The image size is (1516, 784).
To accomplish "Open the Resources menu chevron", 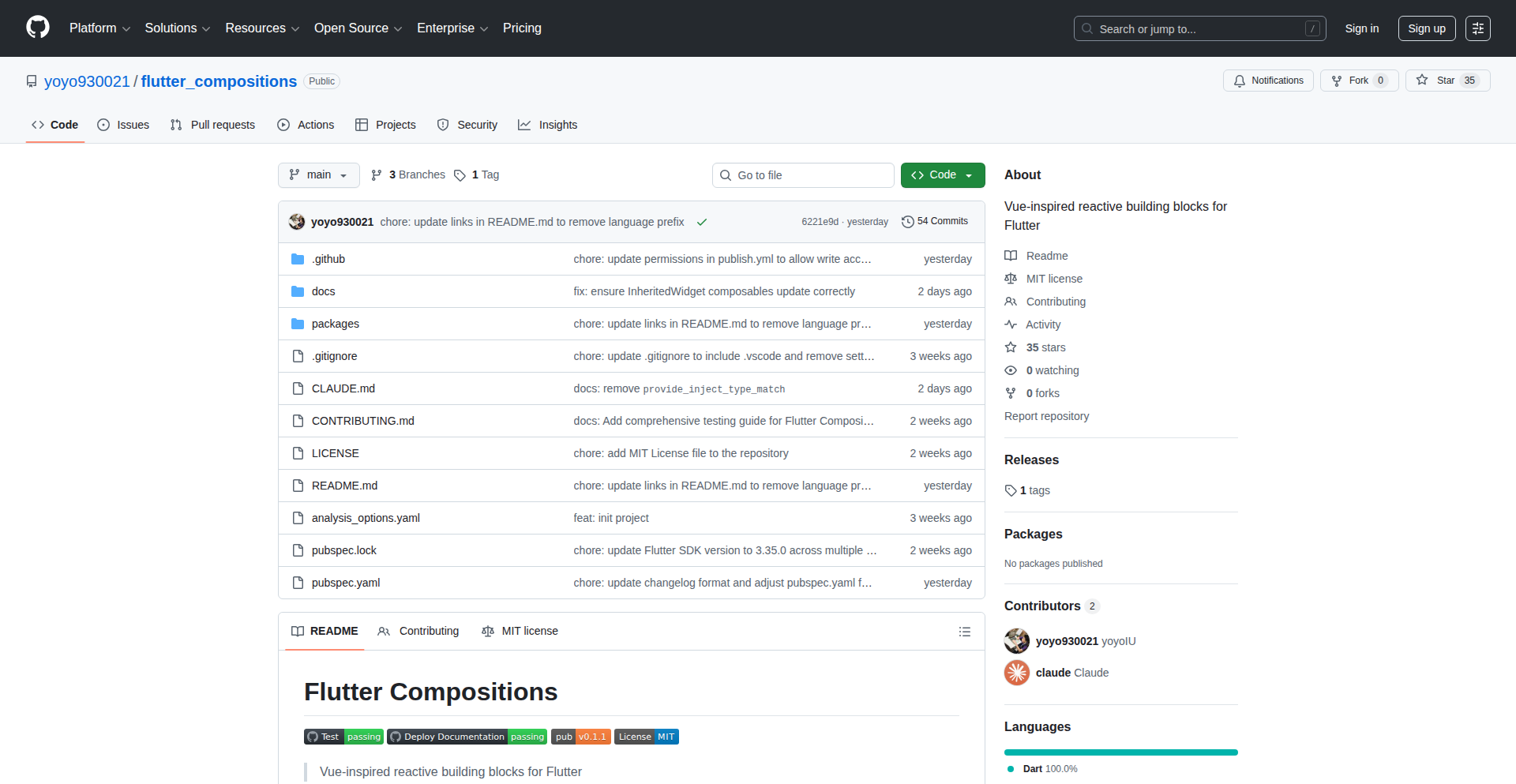I will pos(295,28).
